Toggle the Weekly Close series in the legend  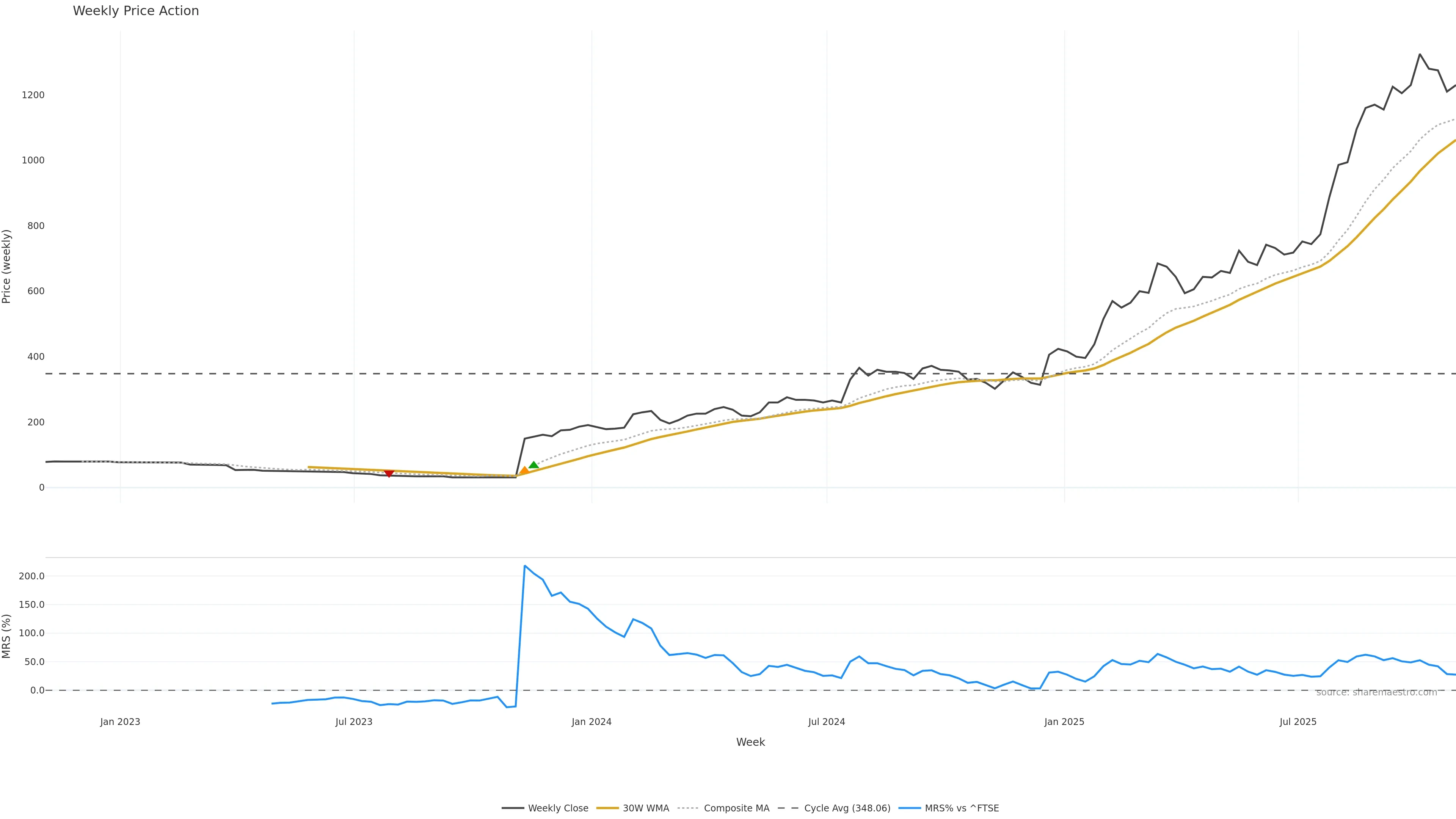(x=558, y=808)
